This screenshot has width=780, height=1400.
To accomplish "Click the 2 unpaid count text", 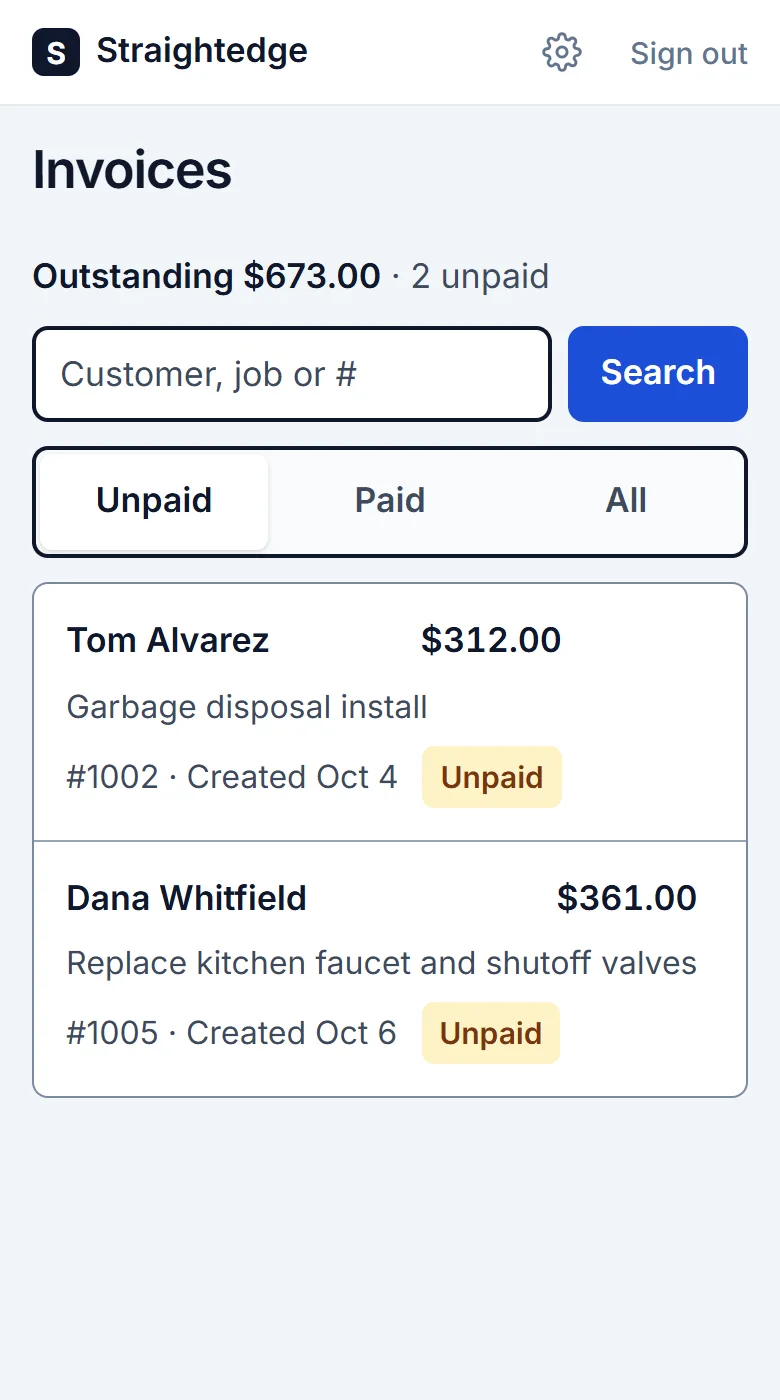I will pos(480,276).
